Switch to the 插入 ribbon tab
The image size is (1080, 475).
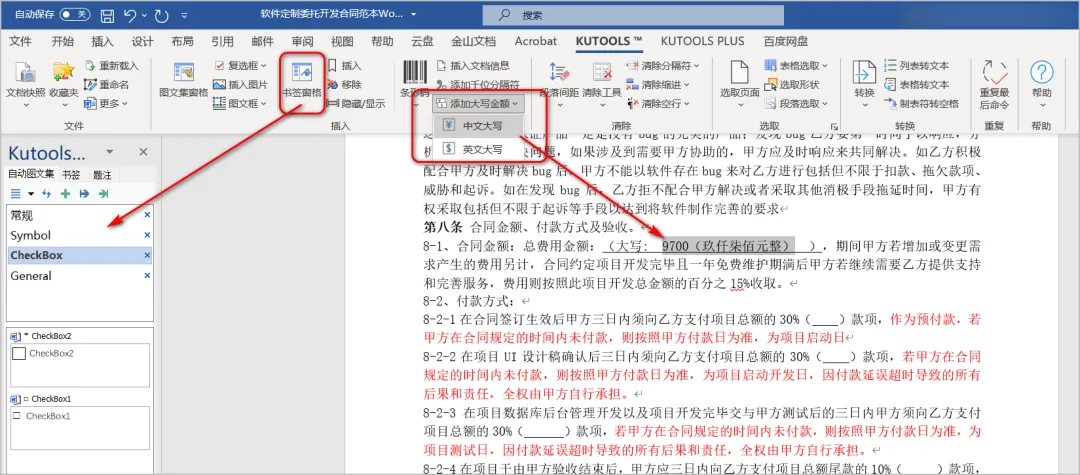(x=103, y=41)
